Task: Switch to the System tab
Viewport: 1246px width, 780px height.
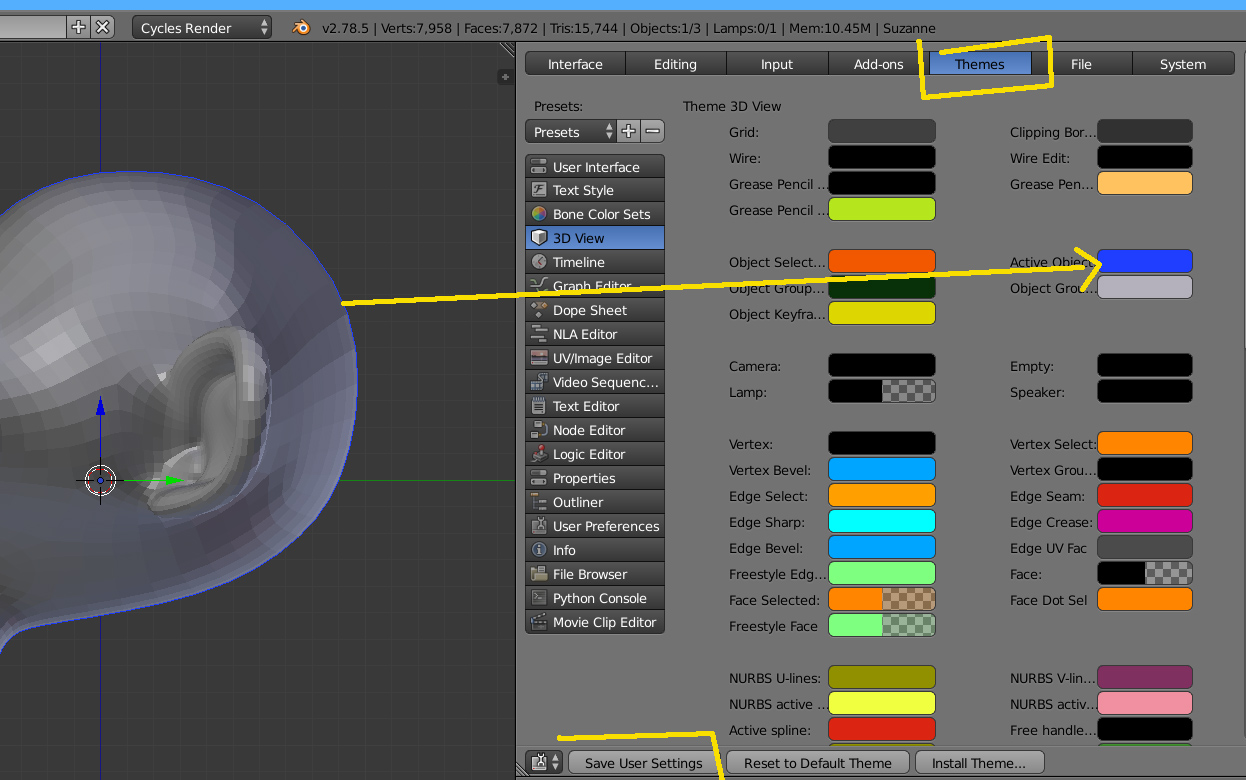Action: tap(1183, 64)
